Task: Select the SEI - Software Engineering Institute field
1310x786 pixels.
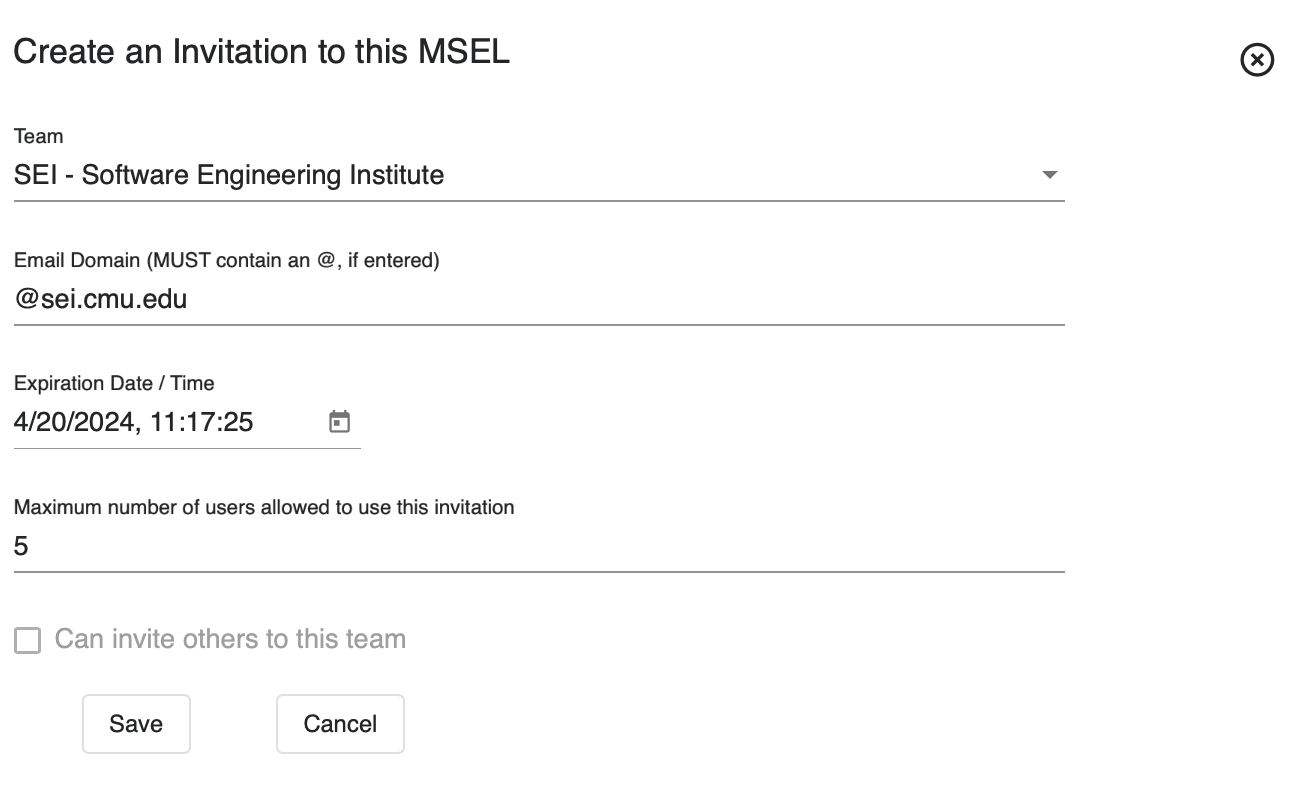Action: pyautogui.click(x=229, y=175)
